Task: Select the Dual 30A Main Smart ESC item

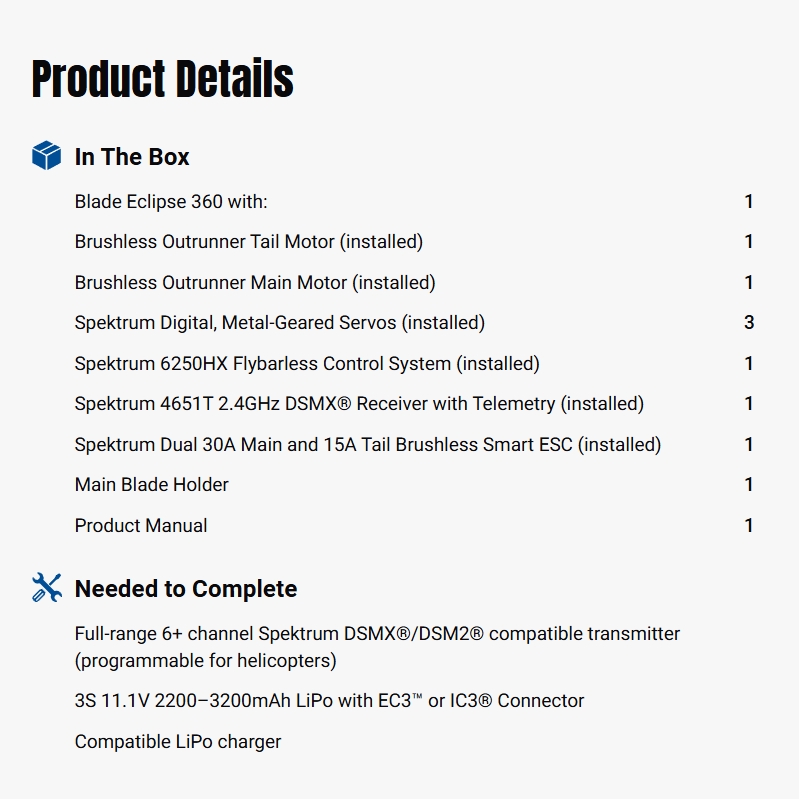Action: 368,445
